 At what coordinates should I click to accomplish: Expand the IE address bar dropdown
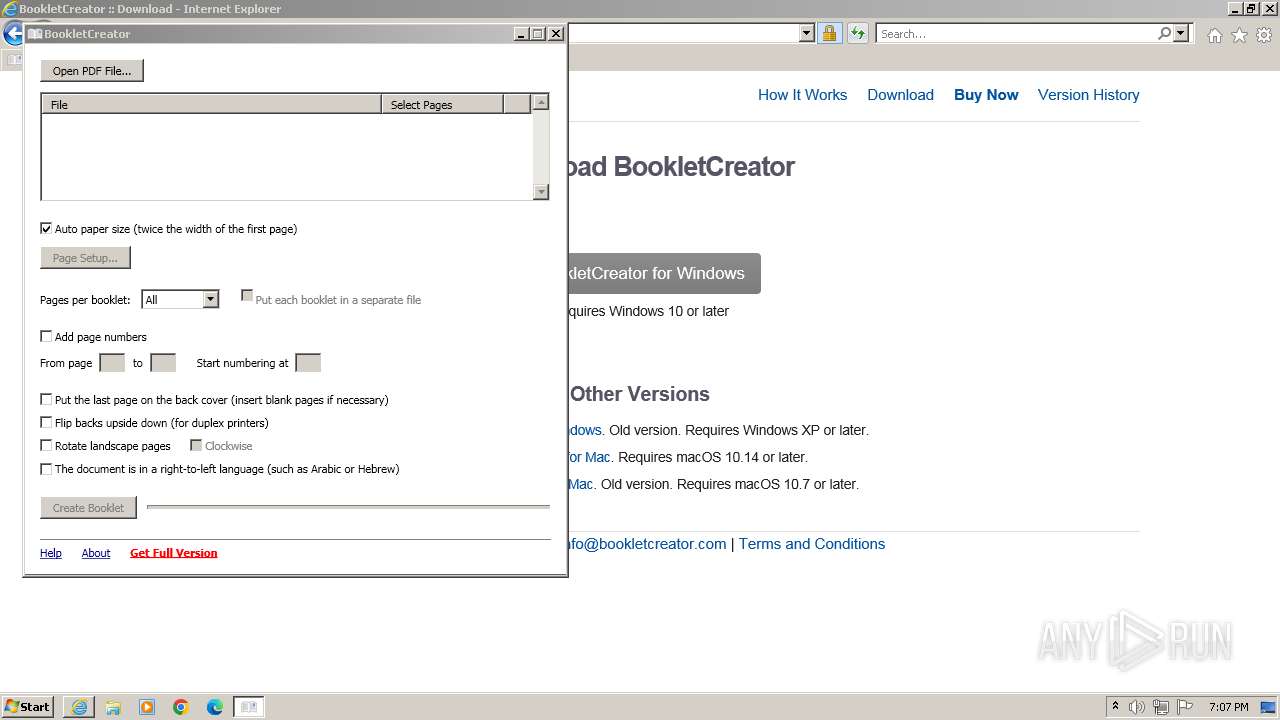806,33
